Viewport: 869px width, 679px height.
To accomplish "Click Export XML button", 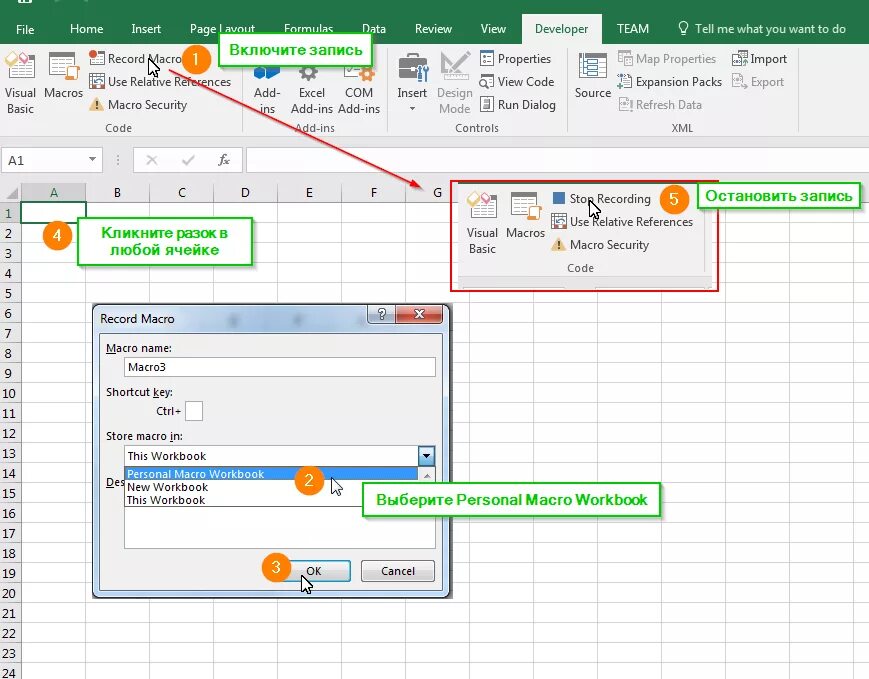I will 758,81.
